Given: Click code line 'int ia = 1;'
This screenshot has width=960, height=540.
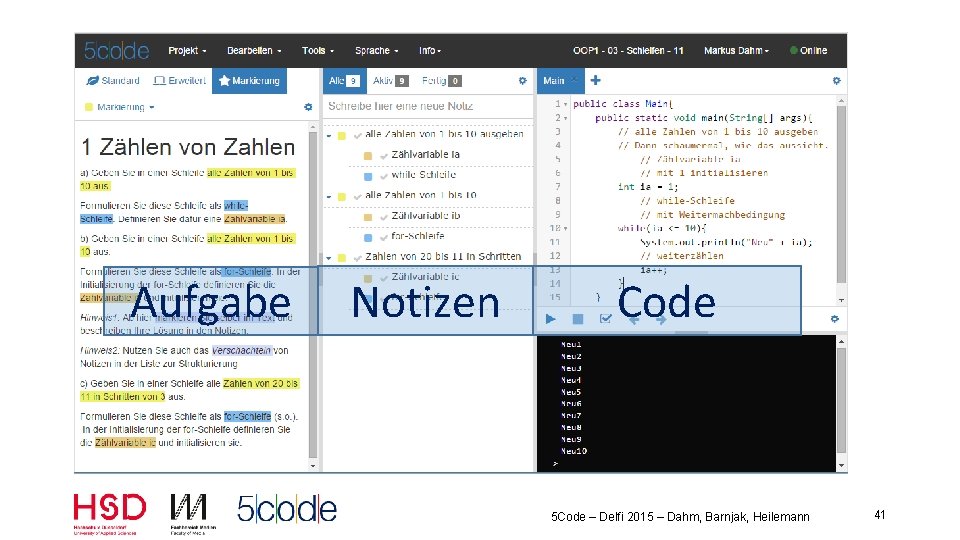Looking at the screenshot, I should click(x=648, y=187).
